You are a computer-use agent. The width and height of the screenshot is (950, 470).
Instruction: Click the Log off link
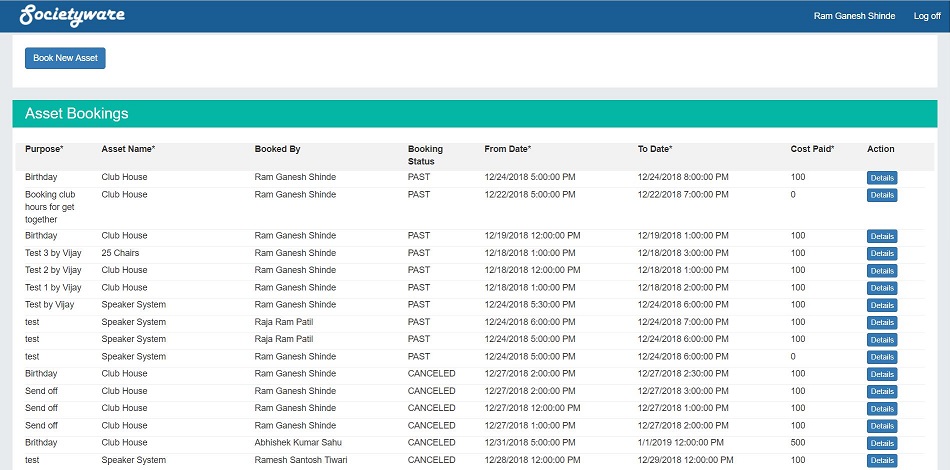(x=927, y=16)
